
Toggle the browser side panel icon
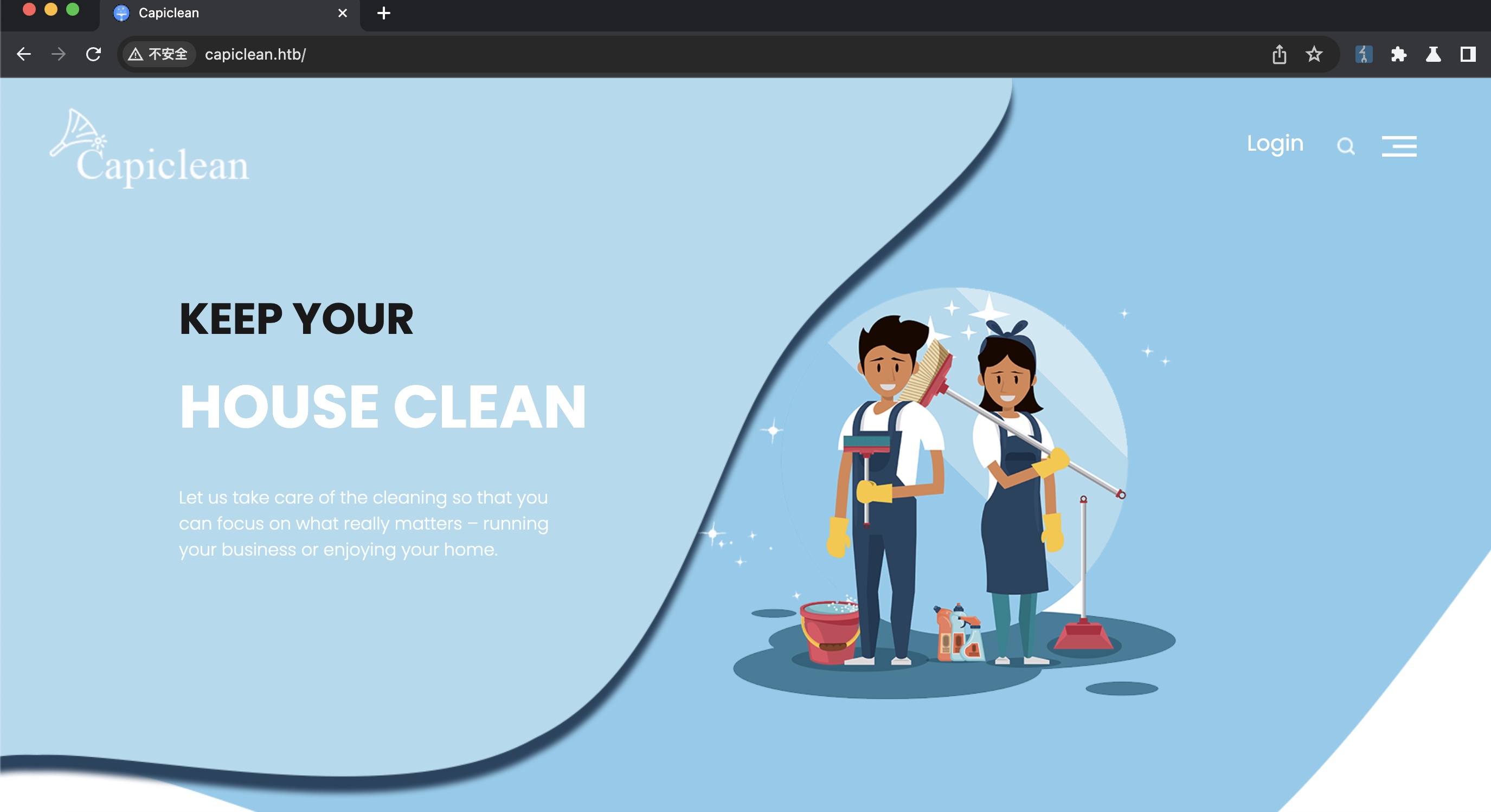point(1467,54)
